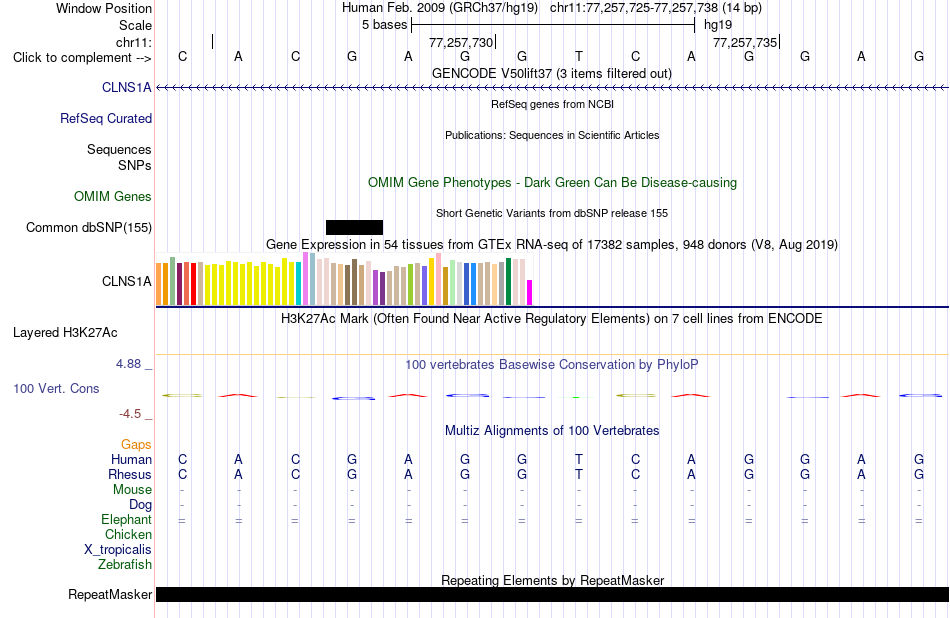
Task: Click 'Click to complement -->' label
Action: coord(82,58)
